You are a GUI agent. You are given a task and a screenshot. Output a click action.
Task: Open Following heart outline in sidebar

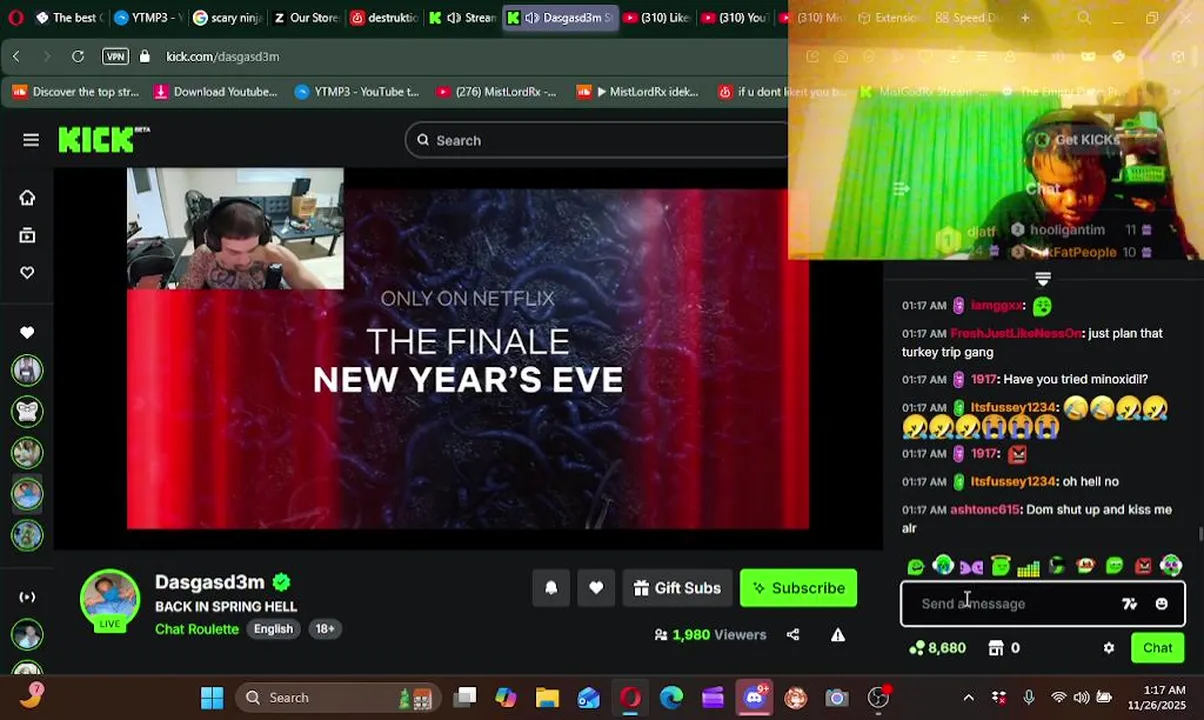tap(27, 273)
